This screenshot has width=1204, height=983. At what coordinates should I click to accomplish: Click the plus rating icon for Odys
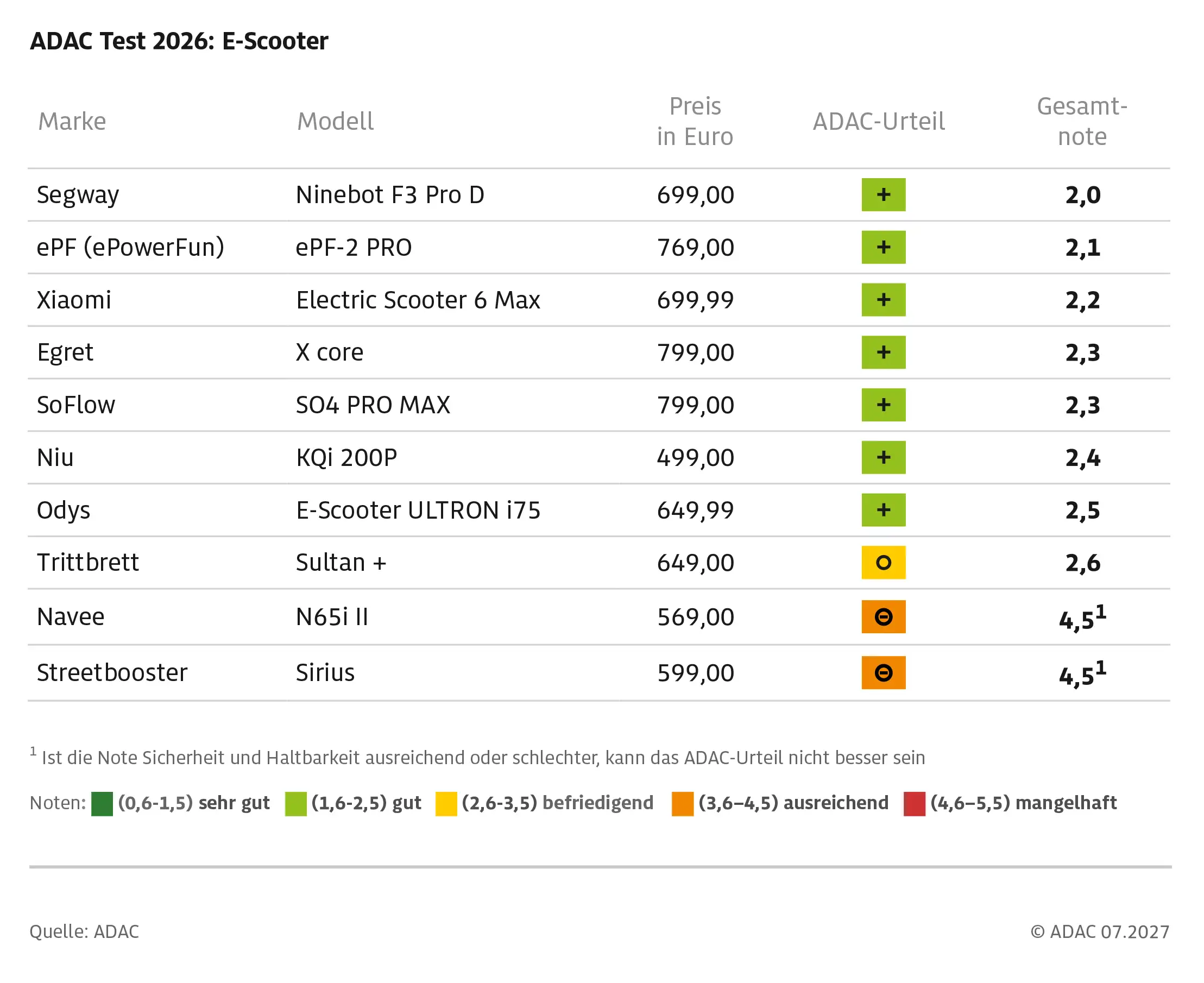click(x=884, y=510)
